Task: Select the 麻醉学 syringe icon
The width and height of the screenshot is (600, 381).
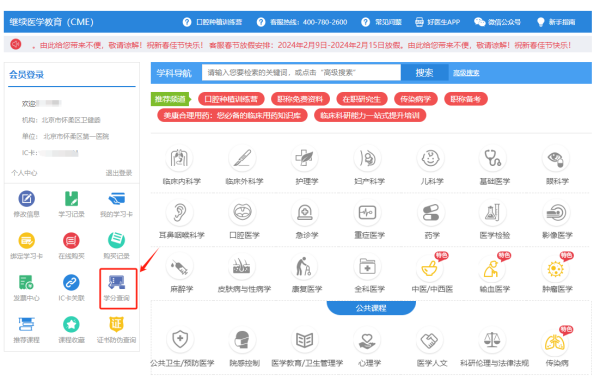Action: pyautogui.click(x=179, y=267)
